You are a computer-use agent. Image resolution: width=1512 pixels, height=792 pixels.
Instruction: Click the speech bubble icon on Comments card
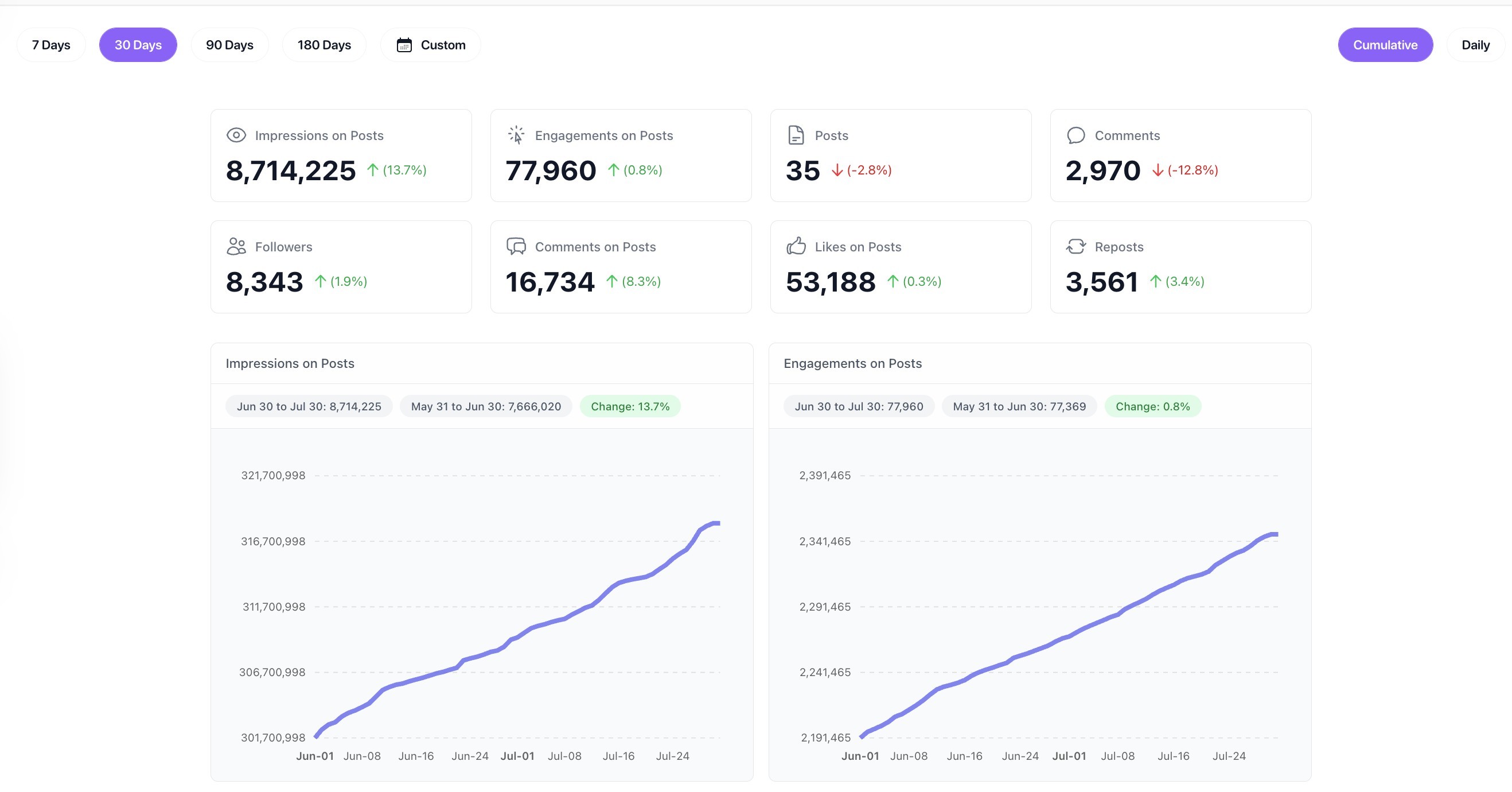(x=1075, y=135)
